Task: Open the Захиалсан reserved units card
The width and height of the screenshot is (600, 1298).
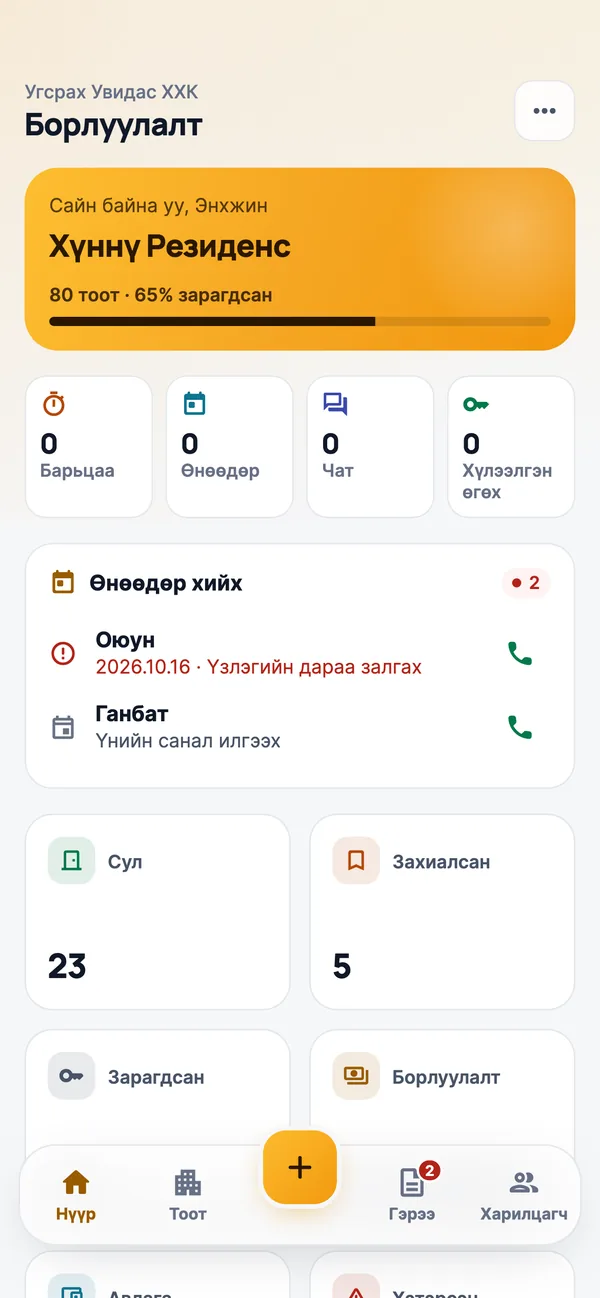Action: pyautogui.click(x=442, y=912)
